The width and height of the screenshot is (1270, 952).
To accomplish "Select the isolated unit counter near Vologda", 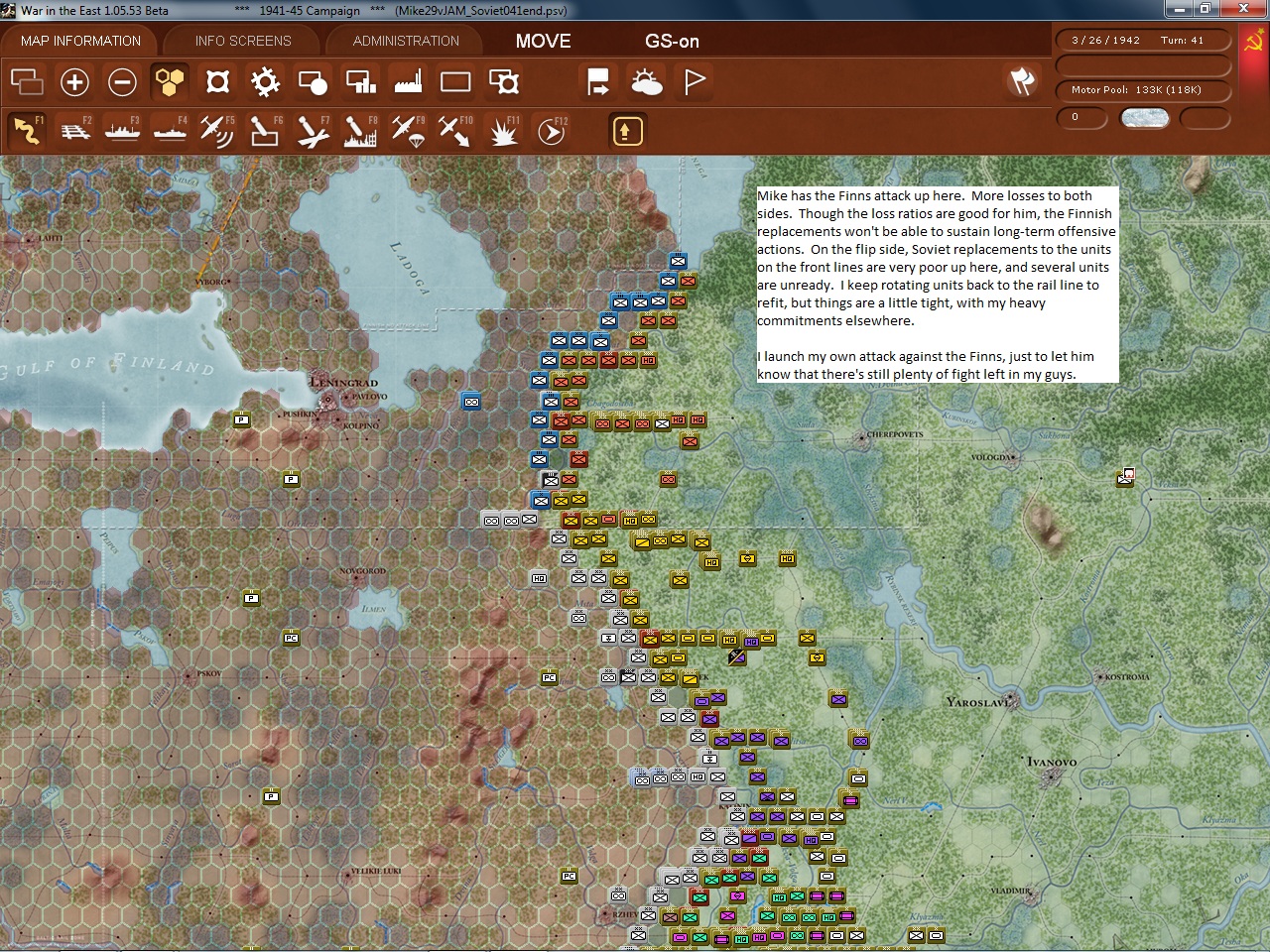I will pyautogui.click(x=1125, y=478).
